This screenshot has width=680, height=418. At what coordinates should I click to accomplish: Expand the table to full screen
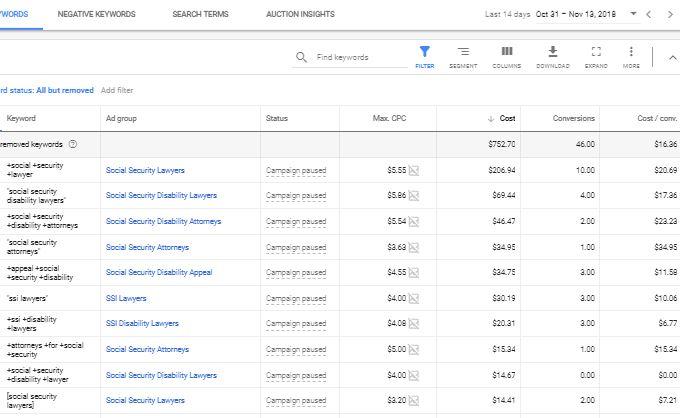[x=596, y=57]
